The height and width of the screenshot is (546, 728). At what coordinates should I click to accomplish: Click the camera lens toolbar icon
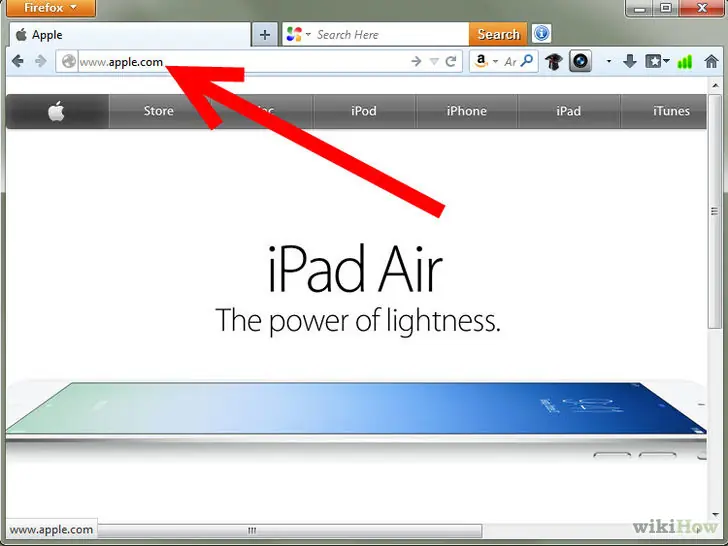580,61
